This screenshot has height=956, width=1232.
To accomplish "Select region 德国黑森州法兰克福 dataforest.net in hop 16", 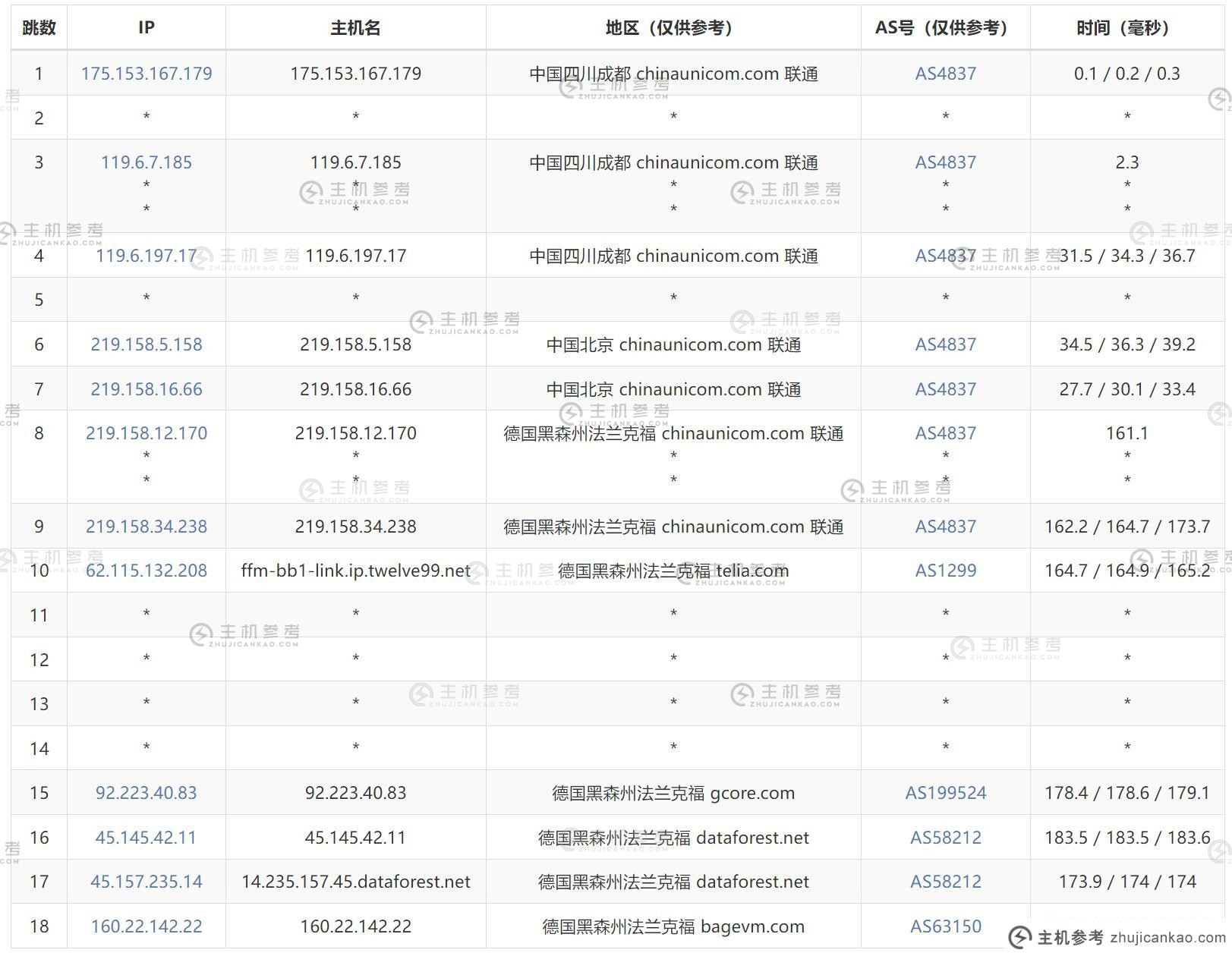I will coord(673,838).
